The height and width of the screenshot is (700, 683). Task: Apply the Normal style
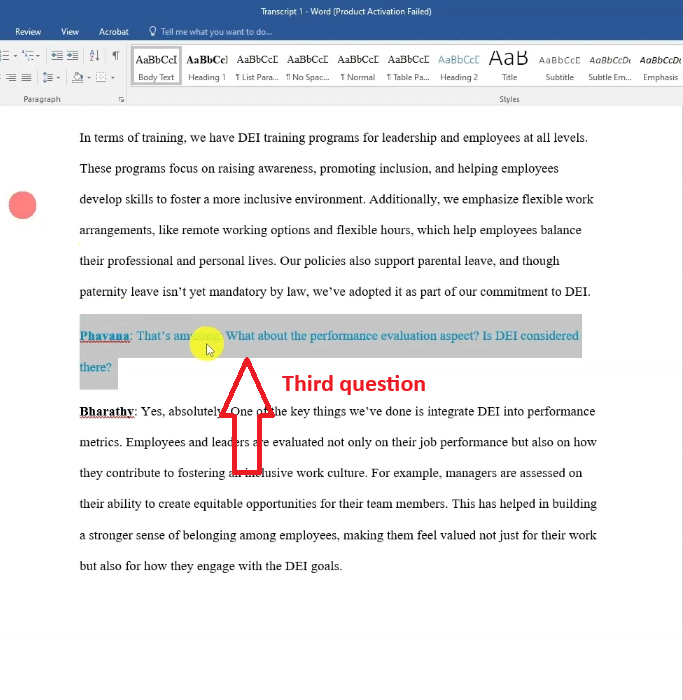point(358,66)
